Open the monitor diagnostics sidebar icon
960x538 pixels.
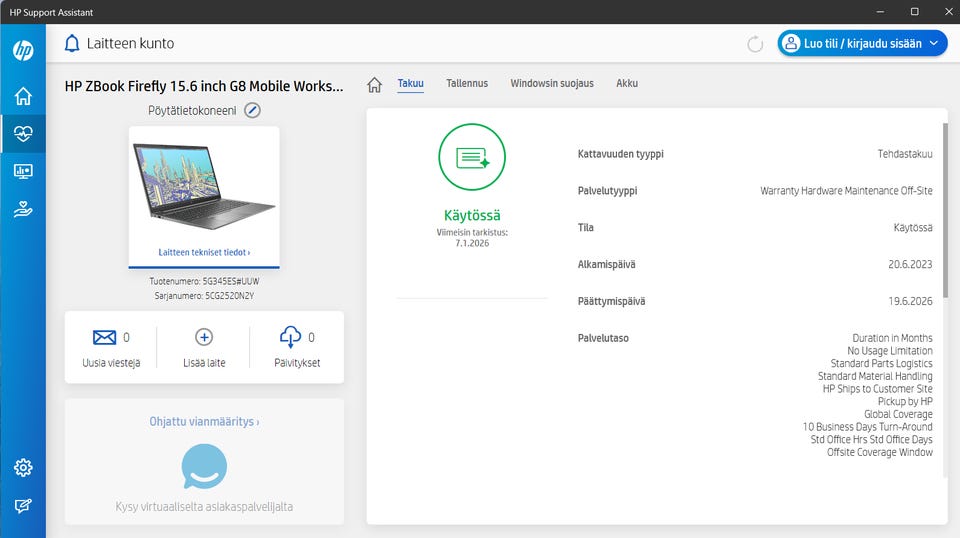pyautogui.click(x=23, y=171)
